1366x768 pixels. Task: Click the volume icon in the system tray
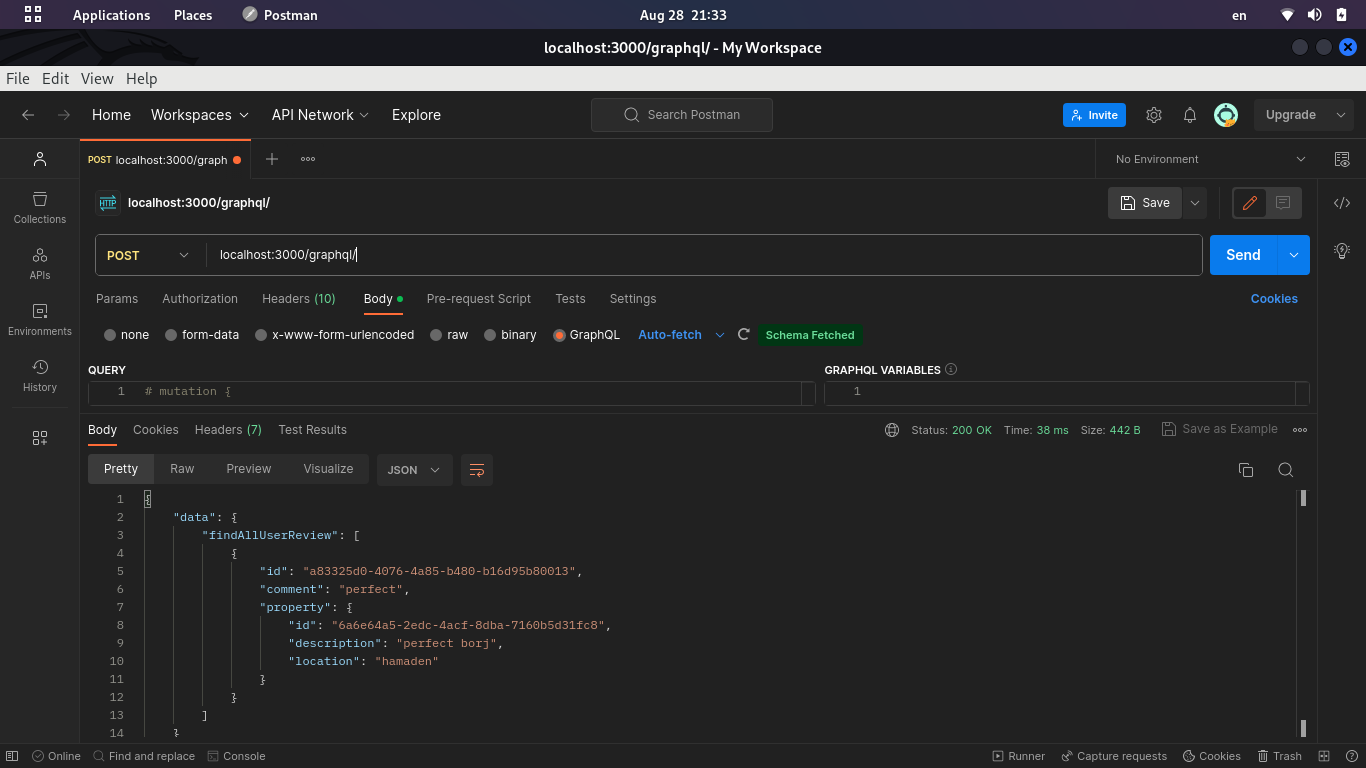[x=1314, y=15]
